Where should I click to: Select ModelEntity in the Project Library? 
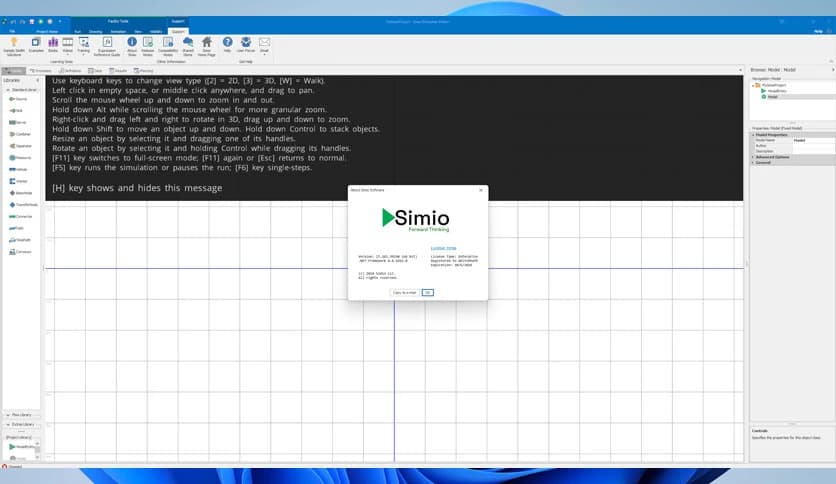pyautogui.click(x=21, y=447)
